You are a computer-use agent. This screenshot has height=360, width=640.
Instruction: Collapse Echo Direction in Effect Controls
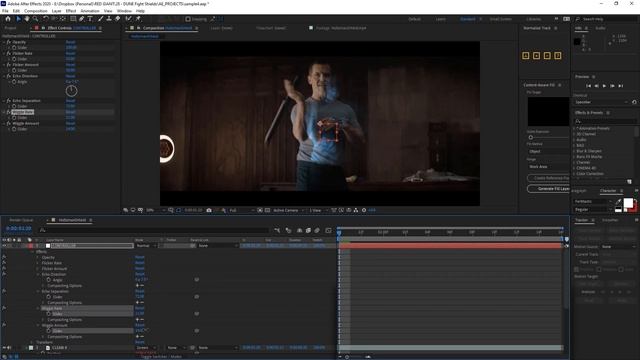tap(4, 76)
